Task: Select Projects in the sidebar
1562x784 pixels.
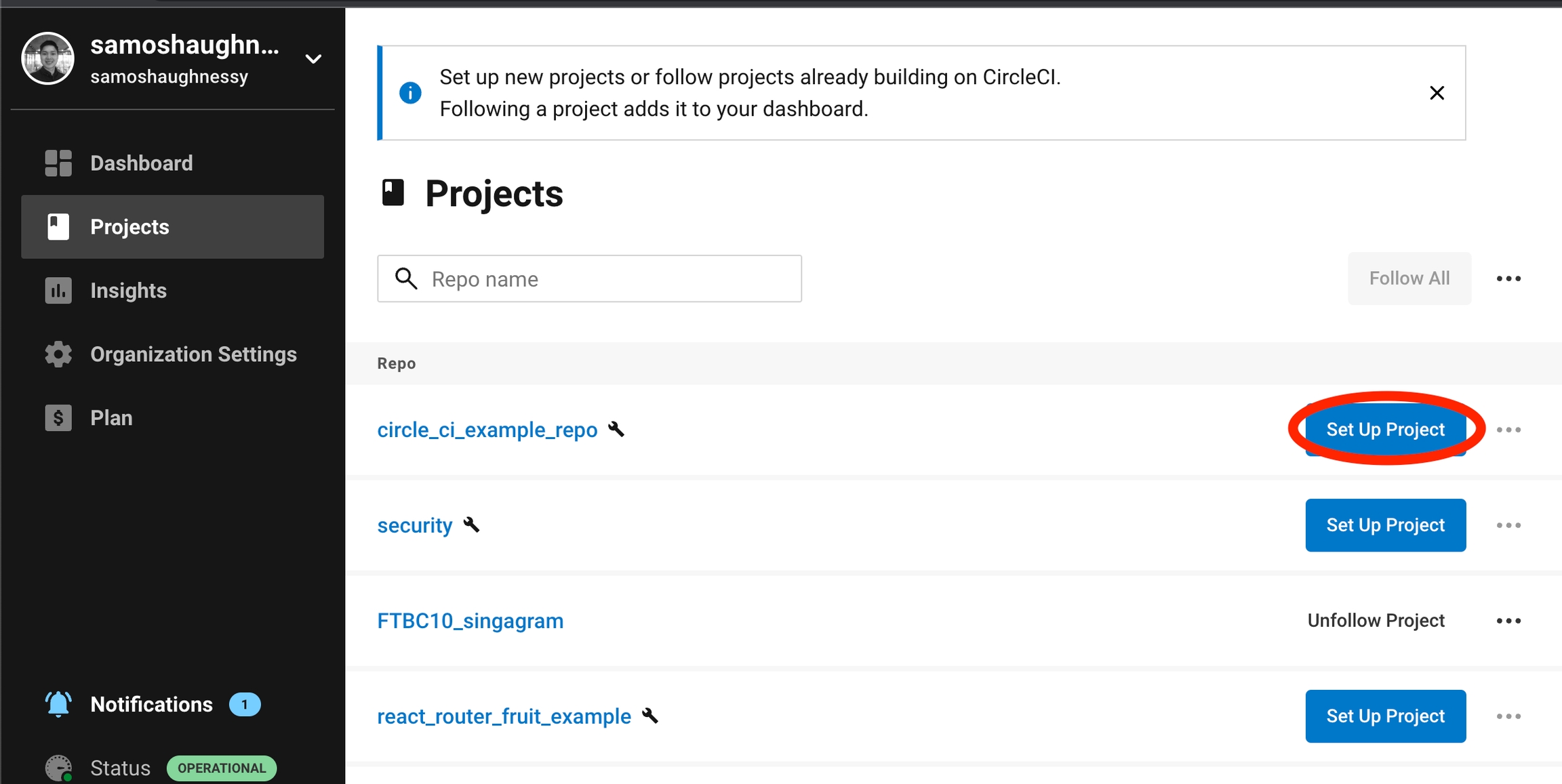Action: 129,227
